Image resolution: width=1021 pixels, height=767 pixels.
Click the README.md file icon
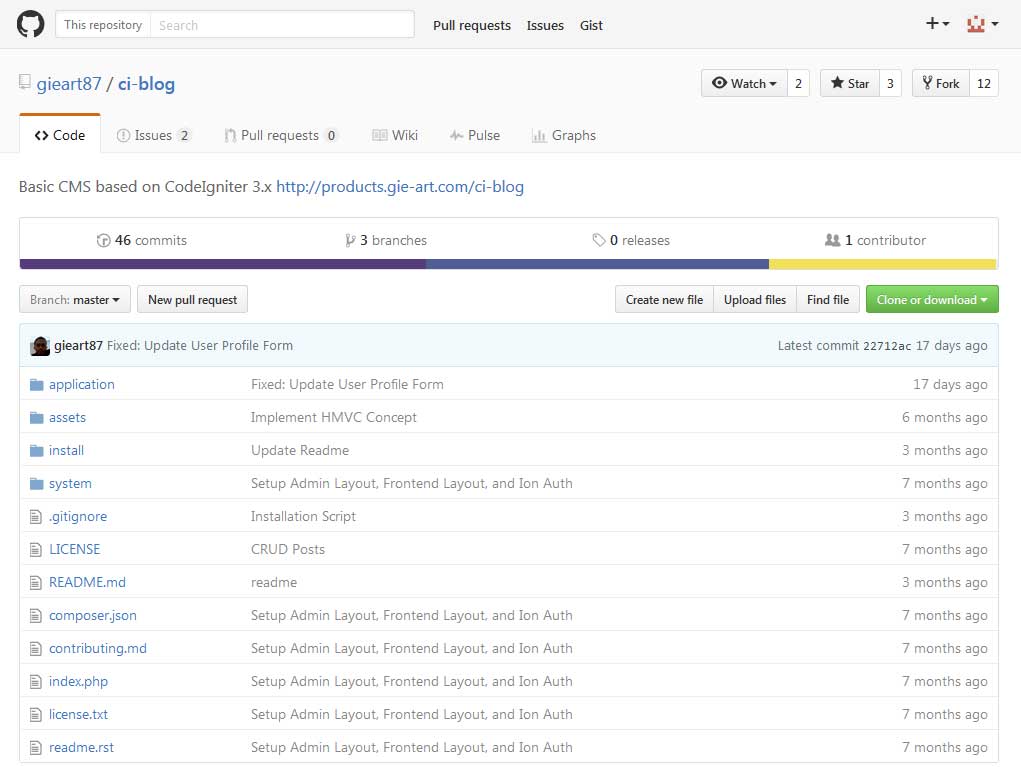coord(36,583)
